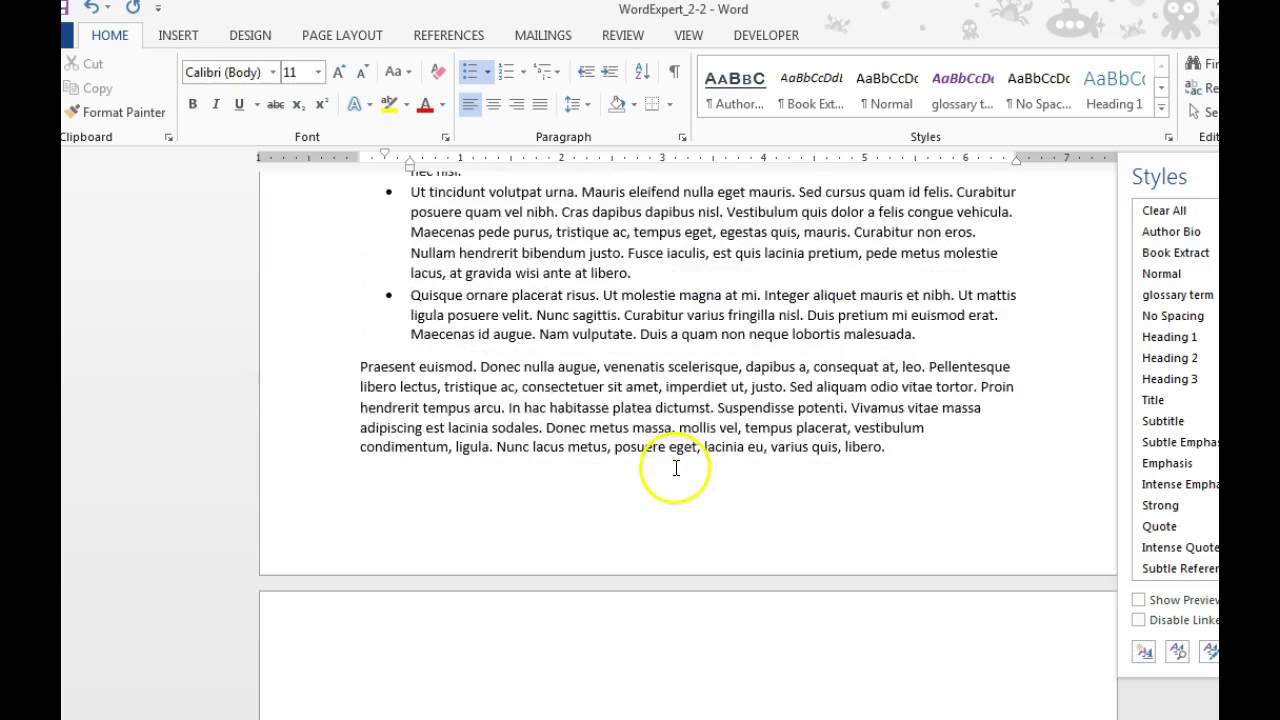
Task: Open the font color dropdown arrow
Action: [442, 104]
